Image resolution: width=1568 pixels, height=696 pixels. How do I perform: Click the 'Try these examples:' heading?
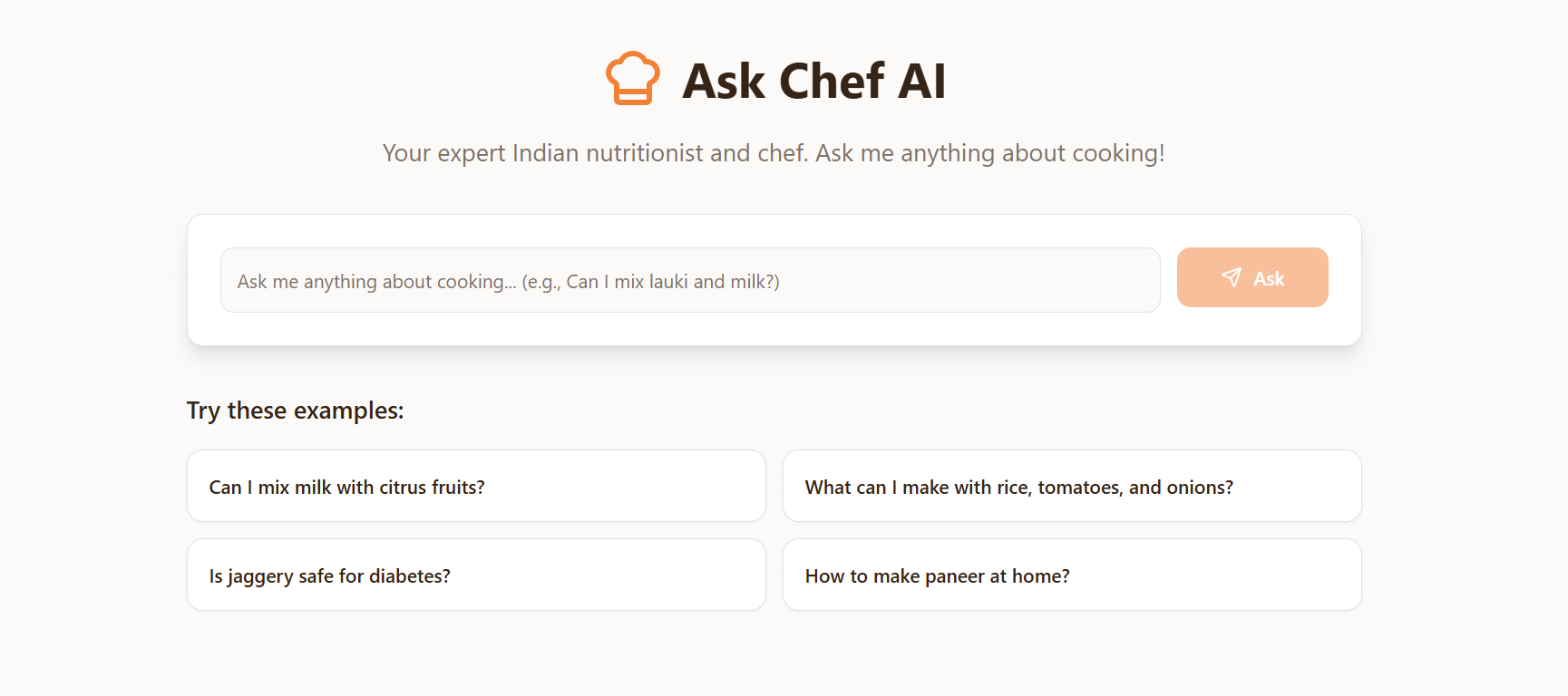point(295,411)
